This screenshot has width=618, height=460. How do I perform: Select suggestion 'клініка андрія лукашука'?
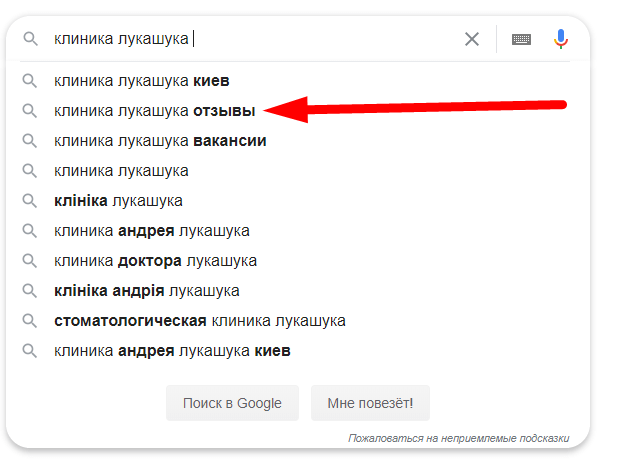[x=147, y=290]
